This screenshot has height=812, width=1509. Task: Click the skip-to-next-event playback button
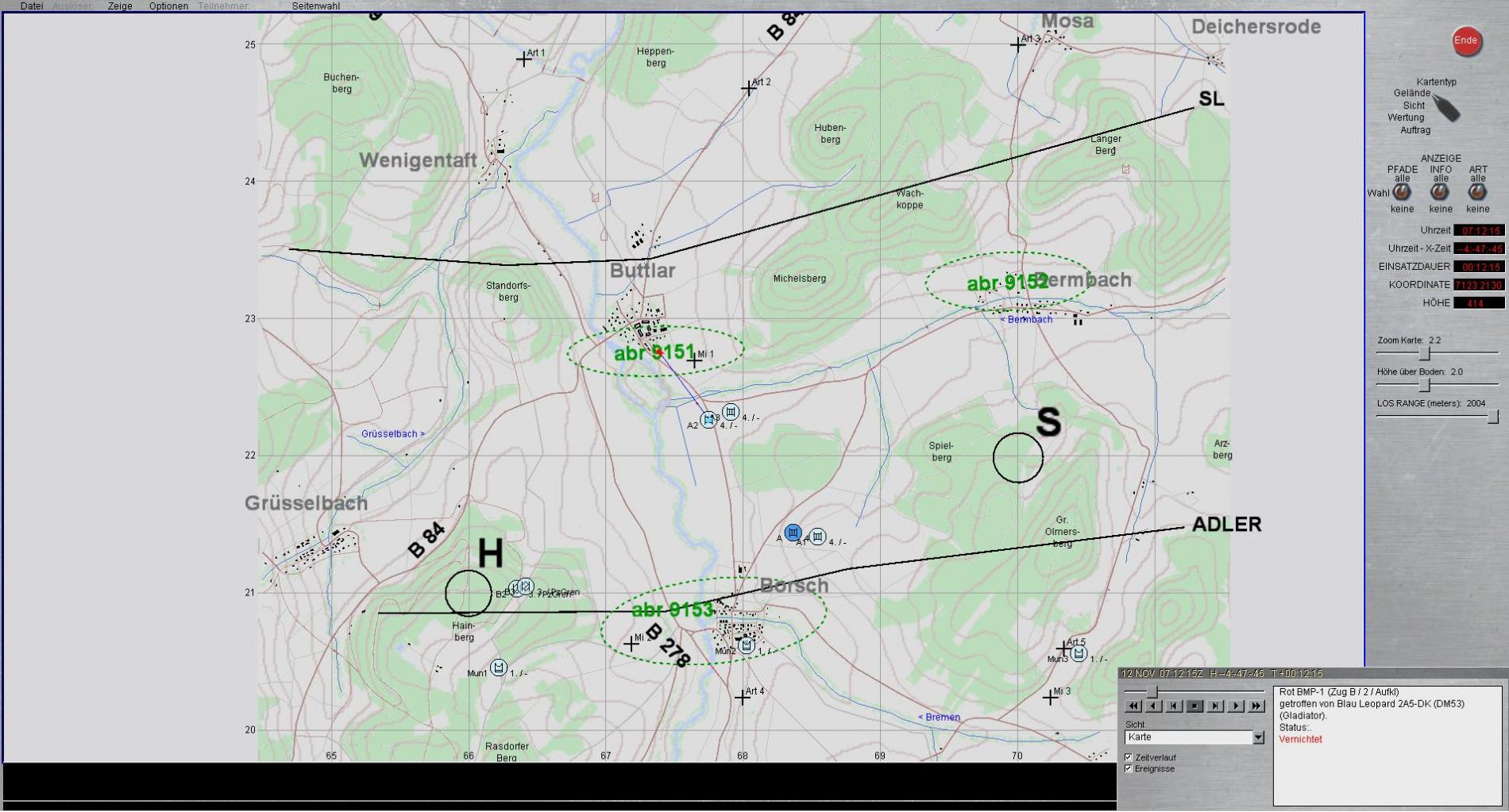click(x=1215, y=706)
